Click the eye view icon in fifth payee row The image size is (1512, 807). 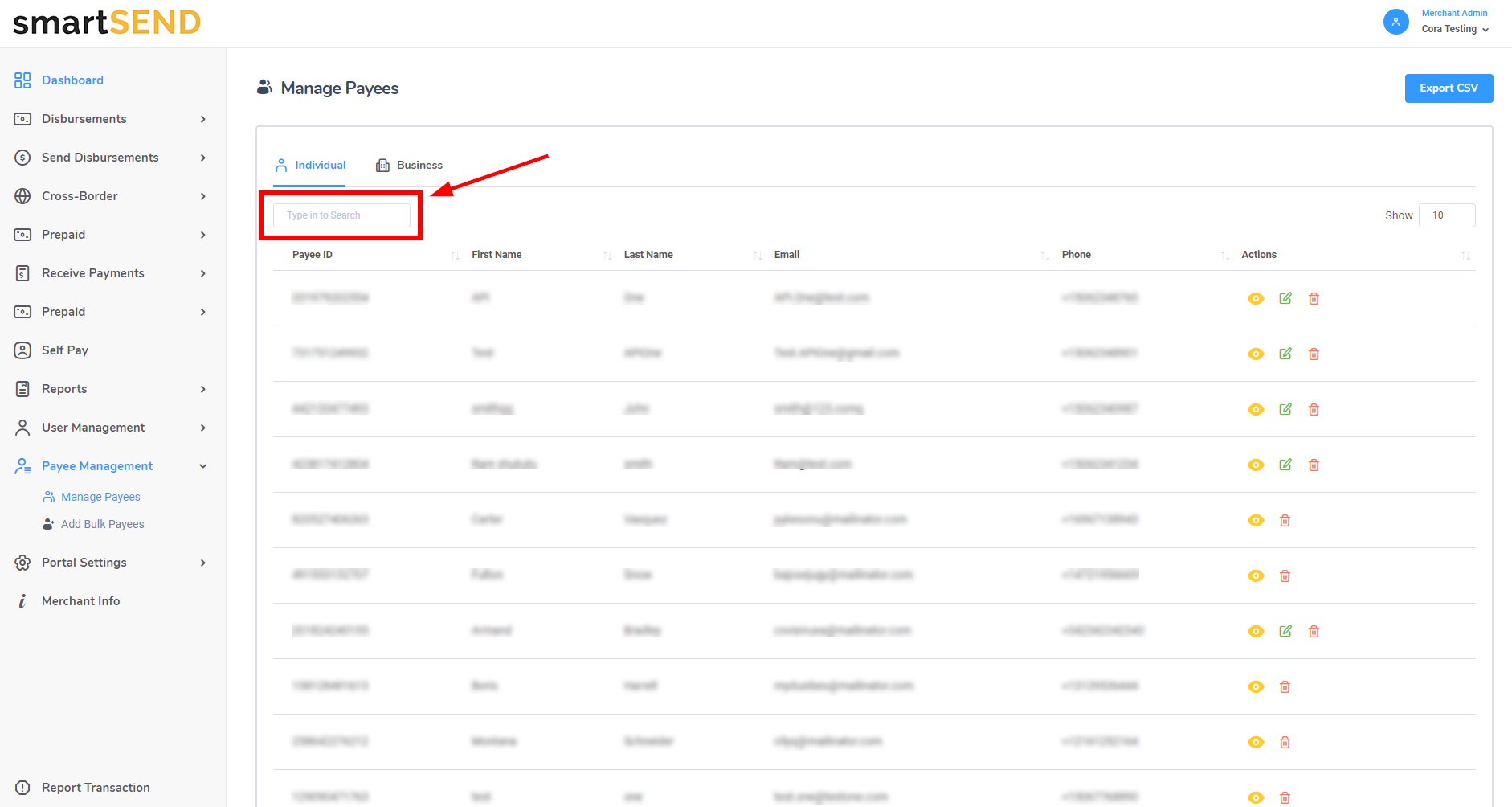pos(1256,521)
